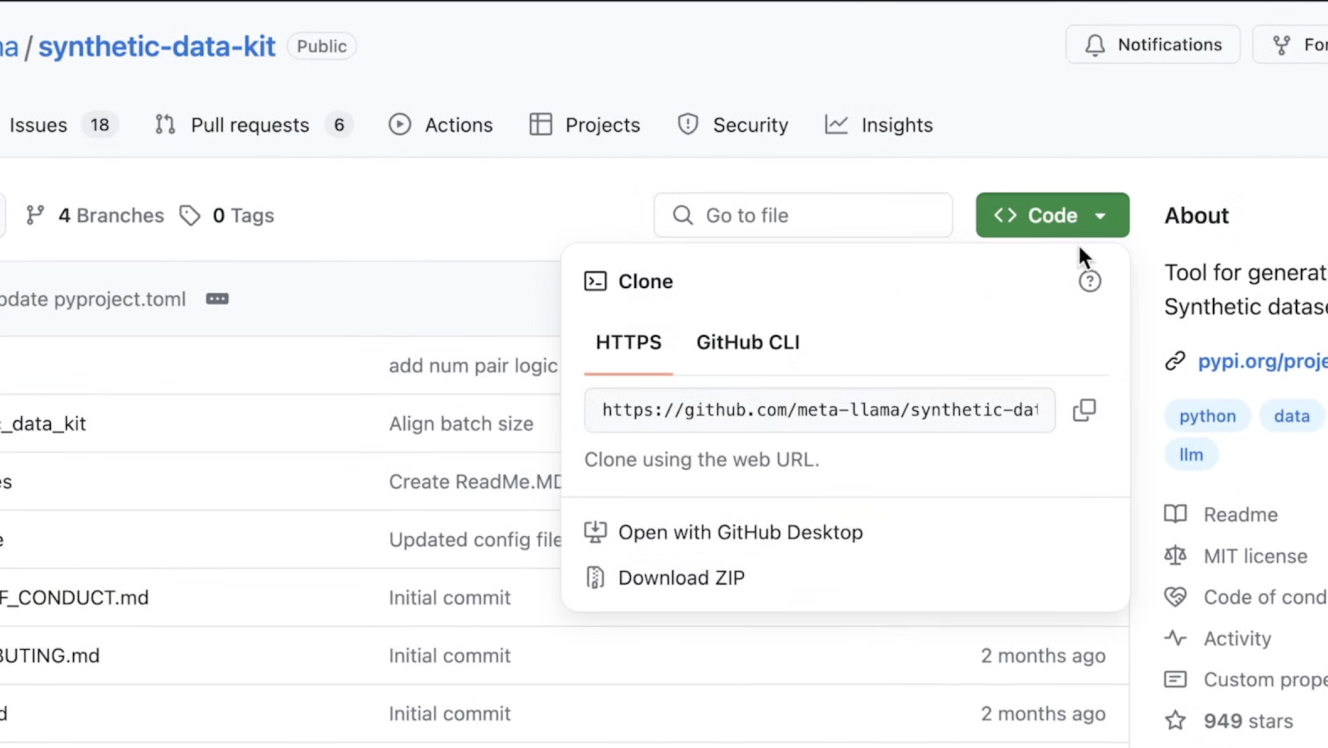Click the bell icon in Notifications button
The width and height of the screenshot is (1328, 748).
coord(1095,45)
